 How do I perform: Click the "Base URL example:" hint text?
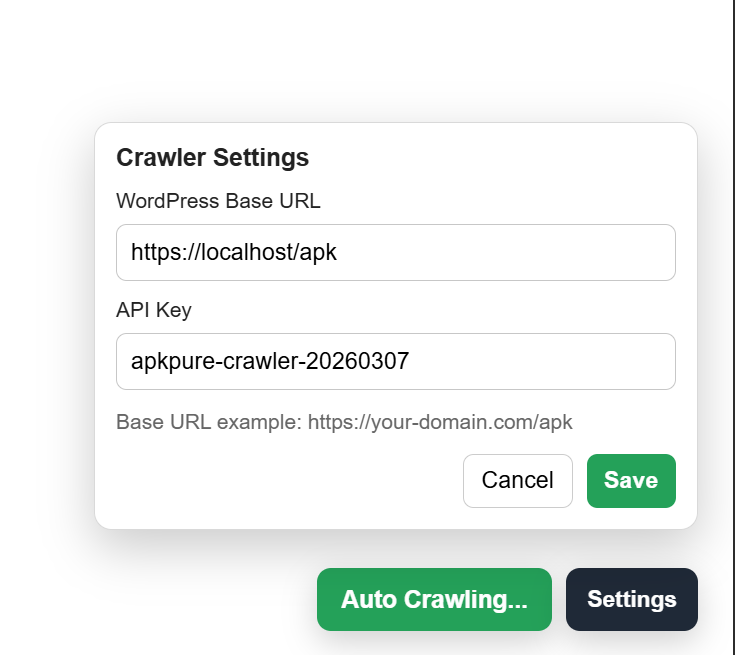[209, 422]
